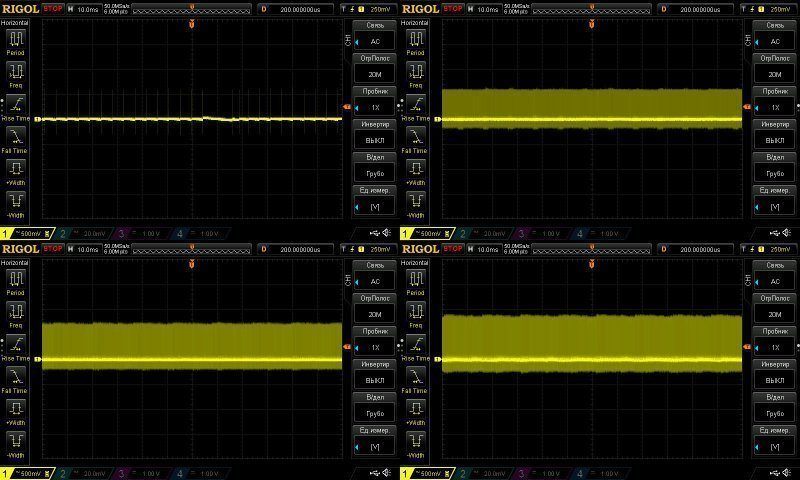Click H 10.0ms timebase in top-left capture
This screenshot has width=800, height=480.
pos(84,9)
